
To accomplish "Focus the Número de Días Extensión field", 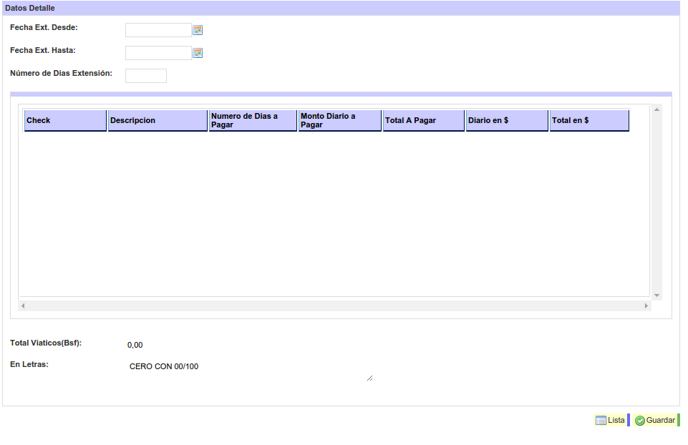I will tap(146, 75).
